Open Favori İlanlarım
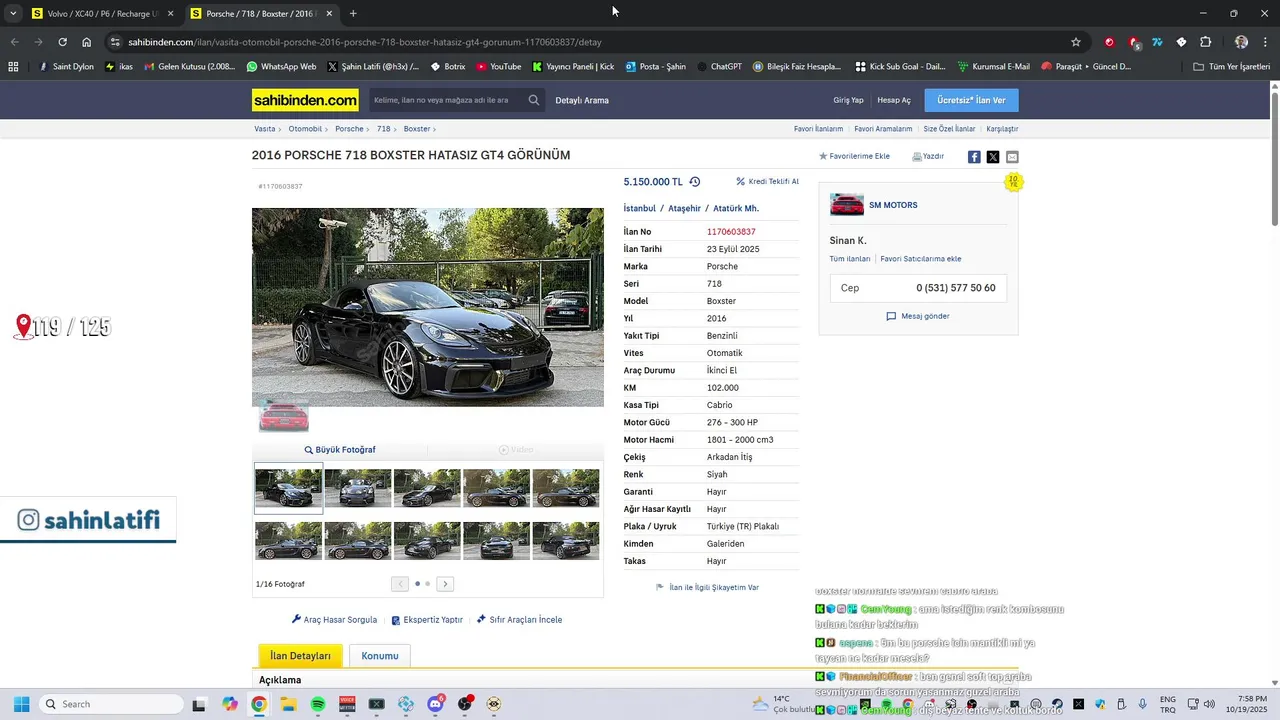This screenshot has height=720, width=1280. click(x=818, y=129)
